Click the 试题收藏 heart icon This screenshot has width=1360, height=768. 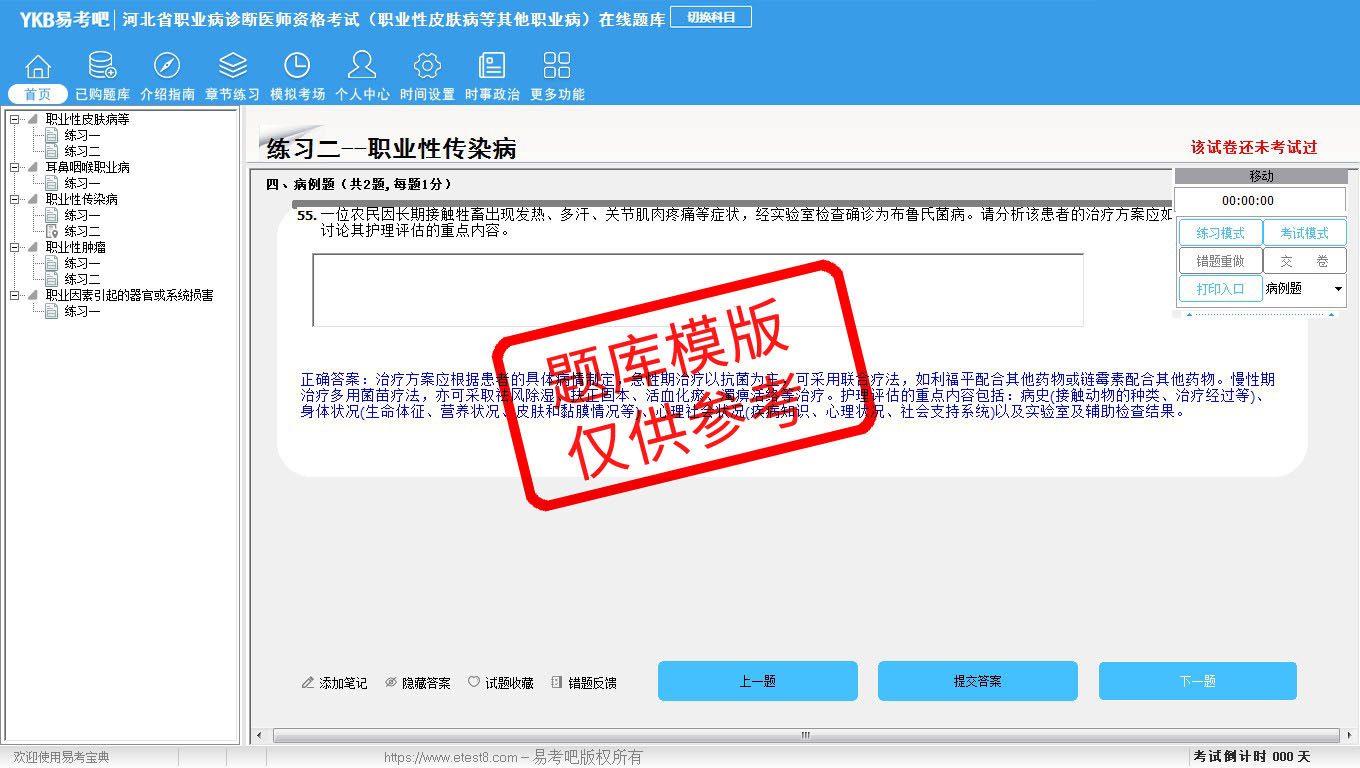(474, 682)
